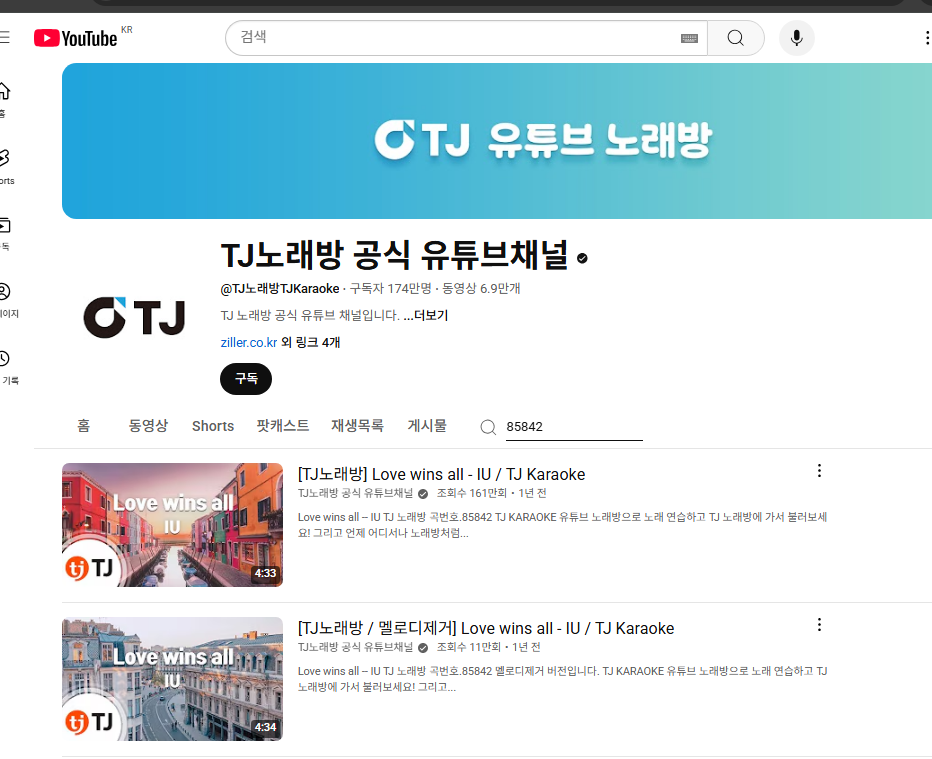
Task: Open the settings three-dot menu at top right
Action: [926, 38]
